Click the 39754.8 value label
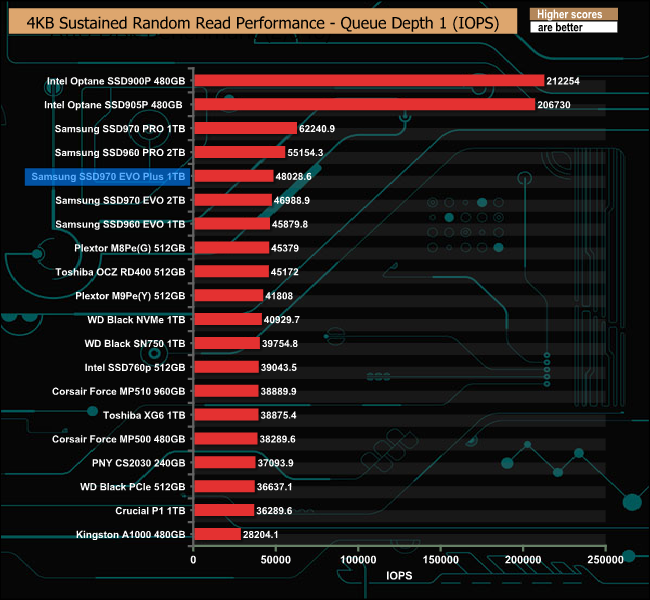This screenshot has height=600, width=650. pos(280,344)
